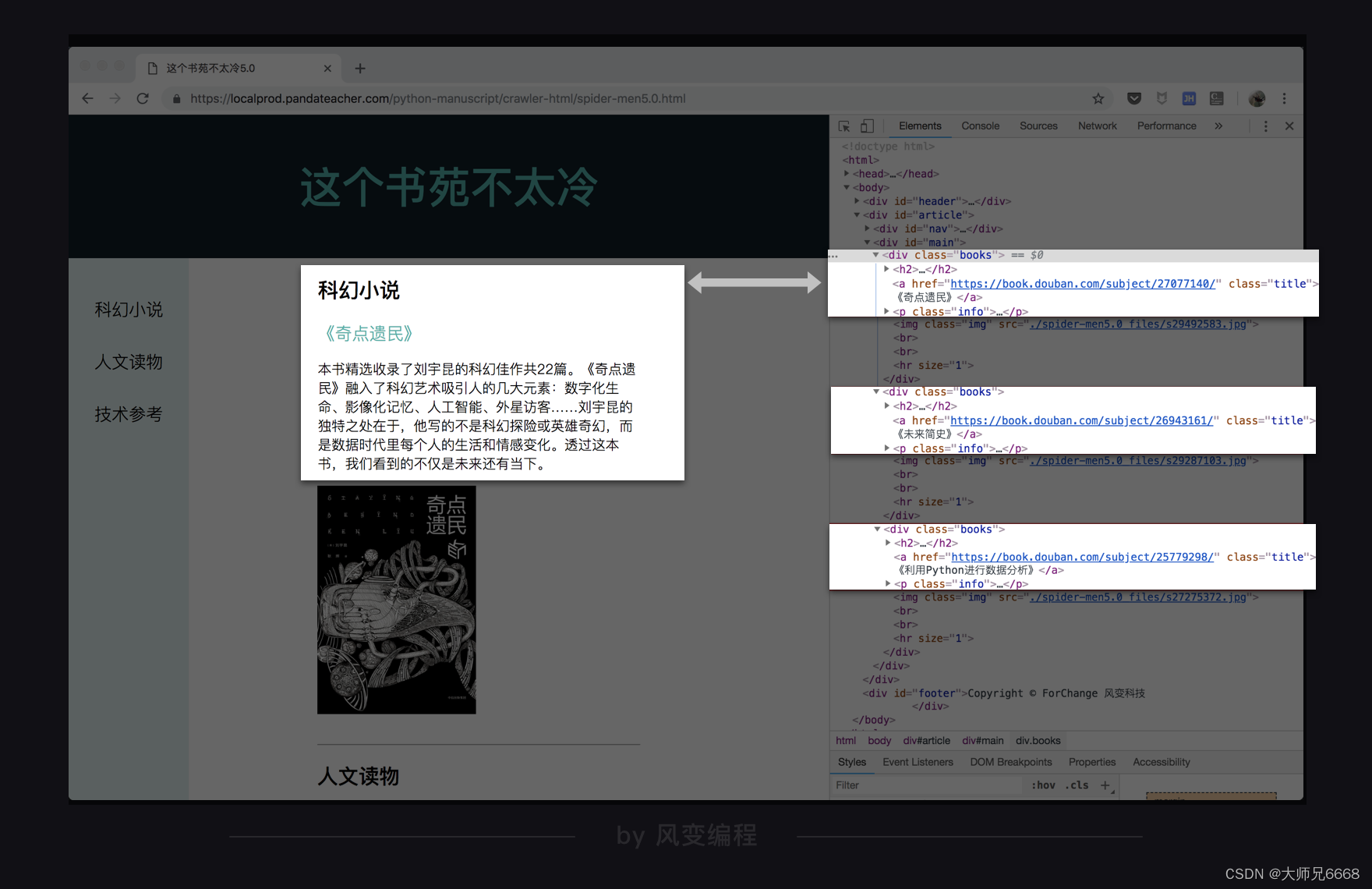Open douban link subject/27077140 in DOM
Screen dimensions: 1372x889
point(1083,284)
